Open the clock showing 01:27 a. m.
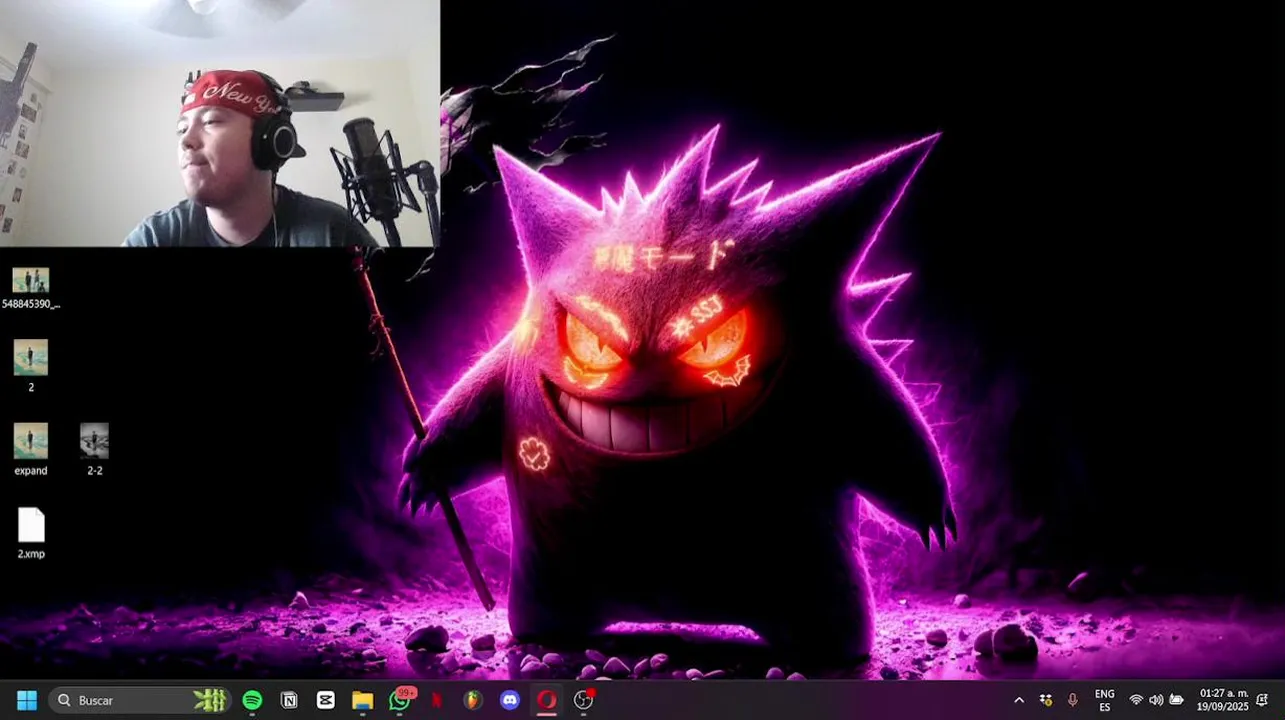The height and width of the screenshot is (720, 1285). 1222,700
